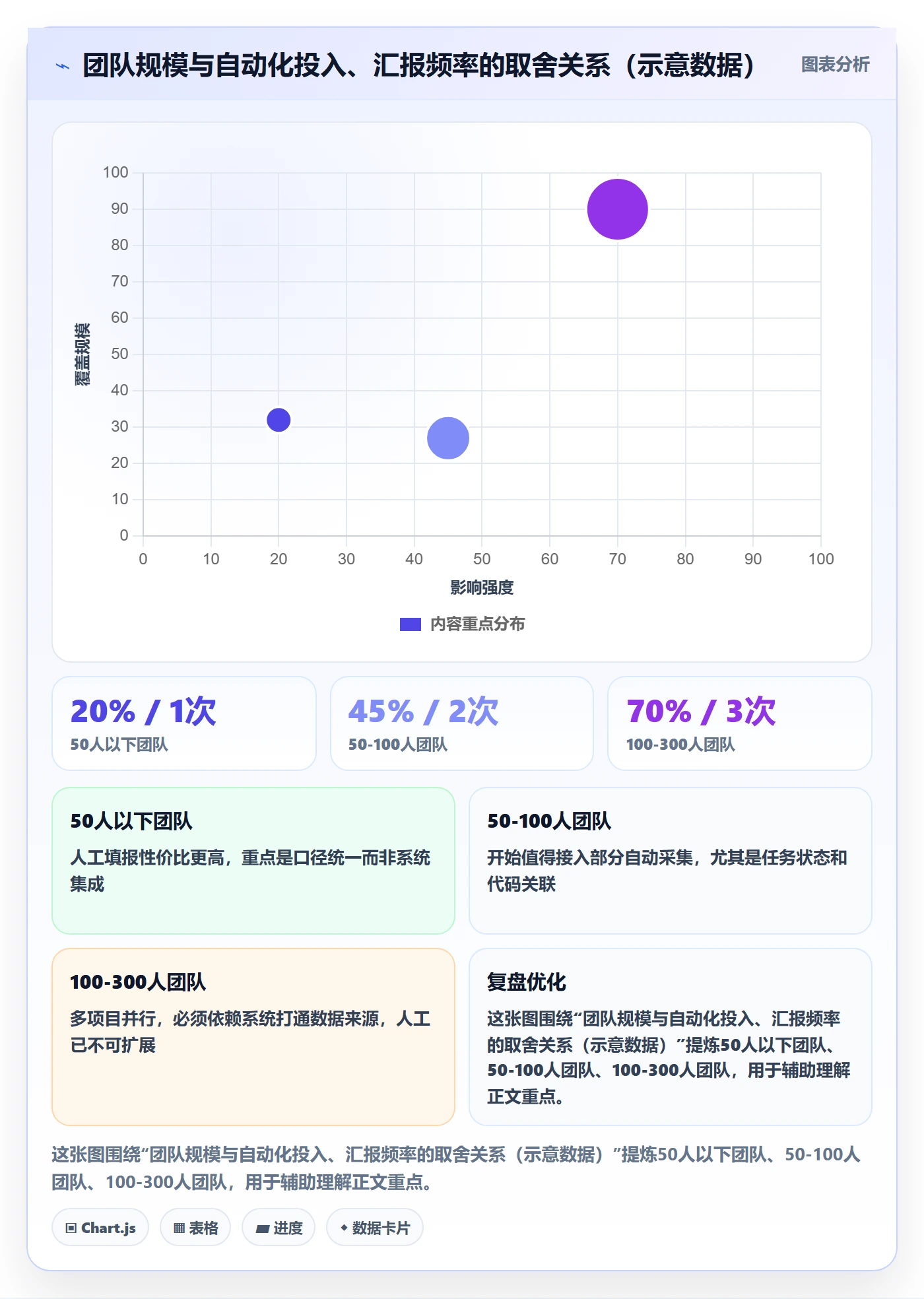Open the orange 100-300人团队 description card
Image resolution: width=924 pixels, height=1299 pixels.
(253, 1037)
